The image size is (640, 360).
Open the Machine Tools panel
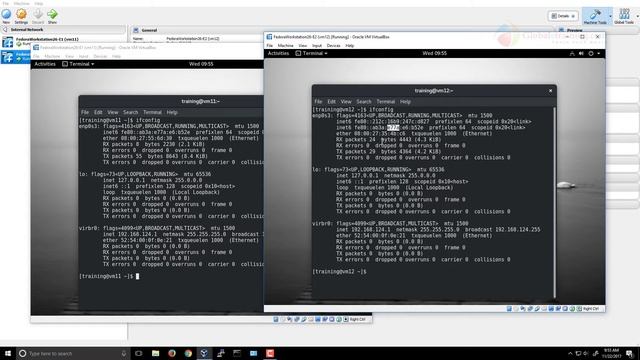595,16
